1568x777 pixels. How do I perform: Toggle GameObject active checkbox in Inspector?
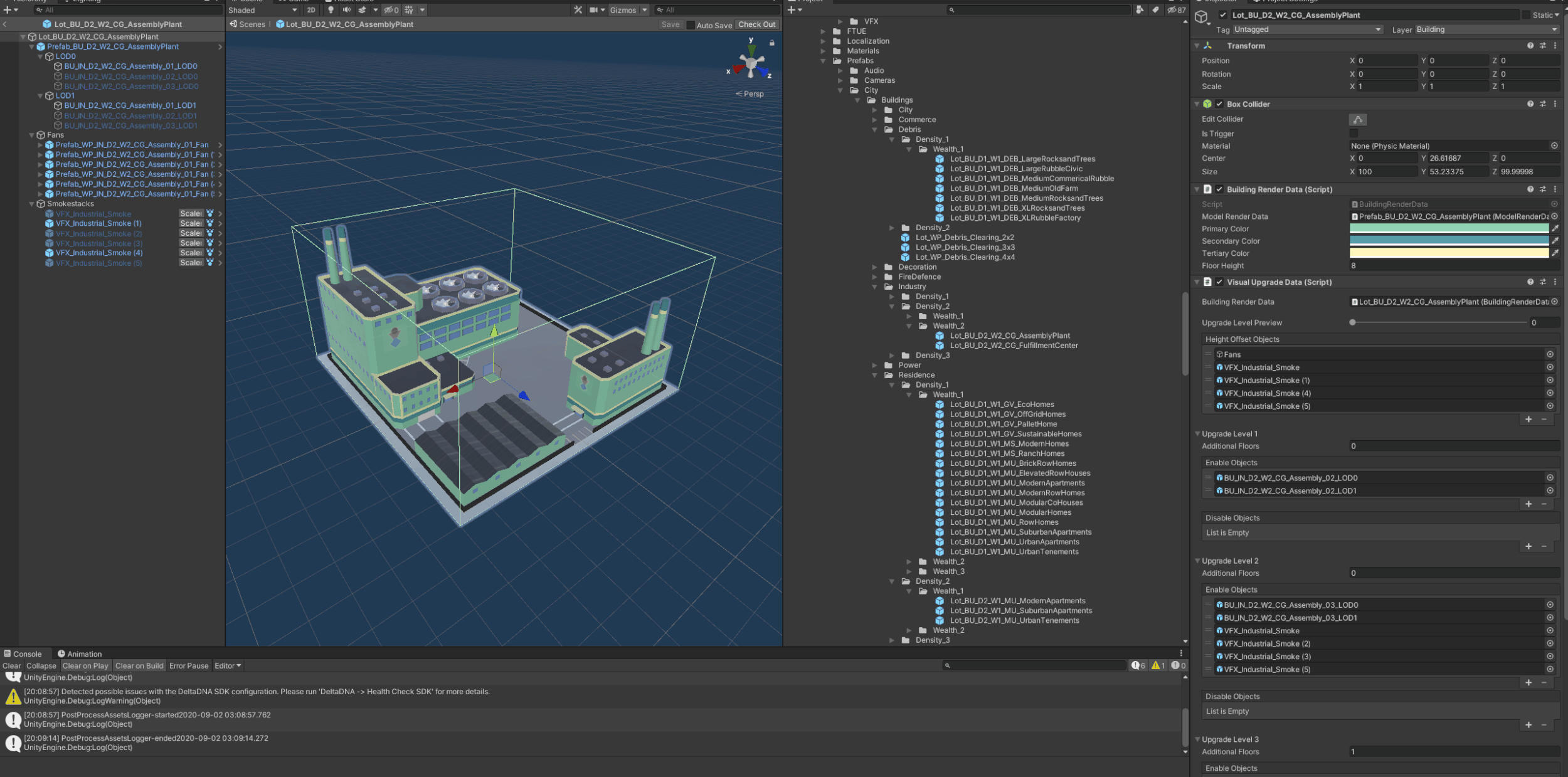pos(1222,15)
